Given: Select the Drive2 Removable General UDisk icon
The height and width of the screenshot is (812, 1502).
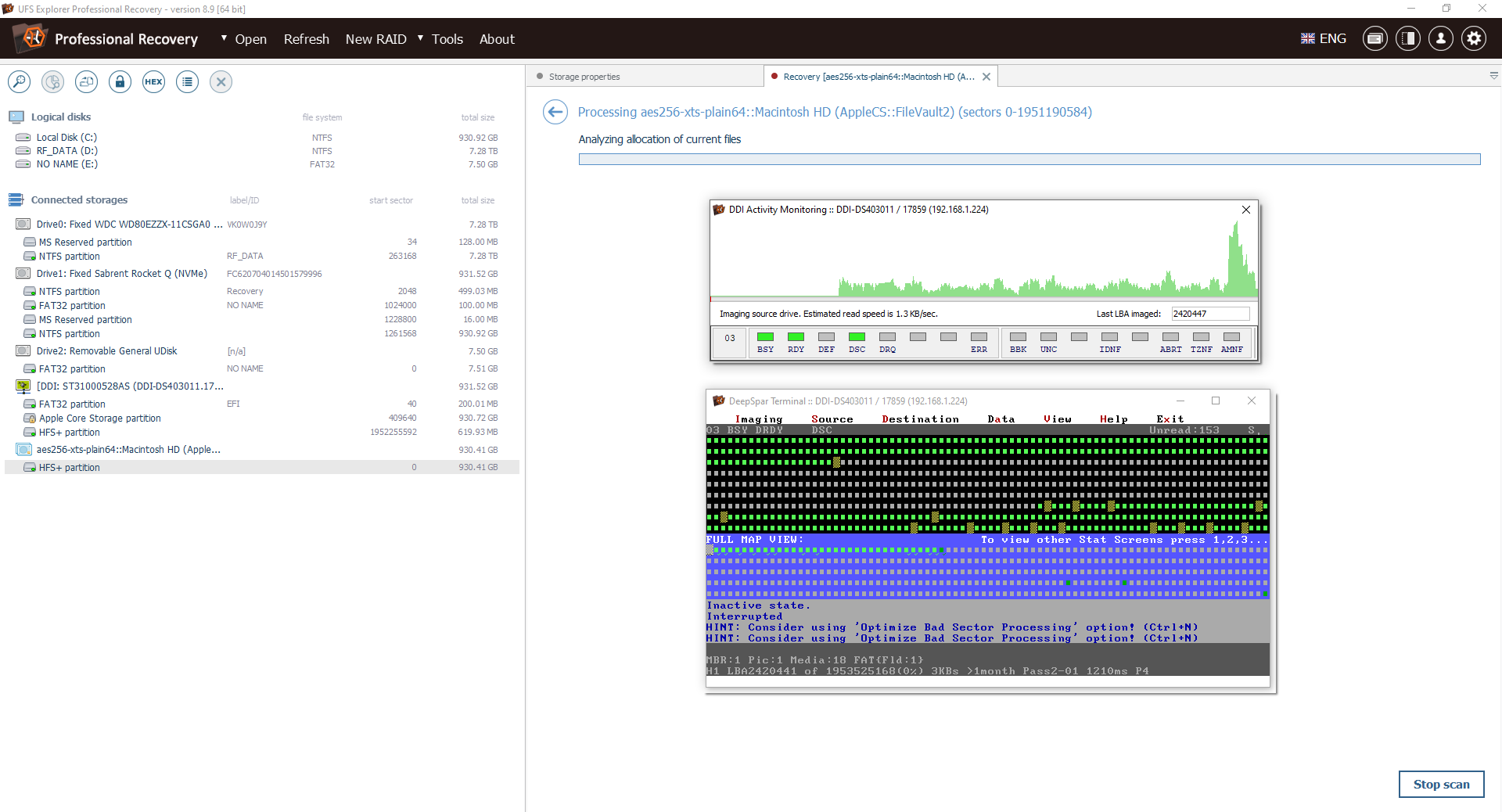Looking at the screenshot, I should (23, 350).
